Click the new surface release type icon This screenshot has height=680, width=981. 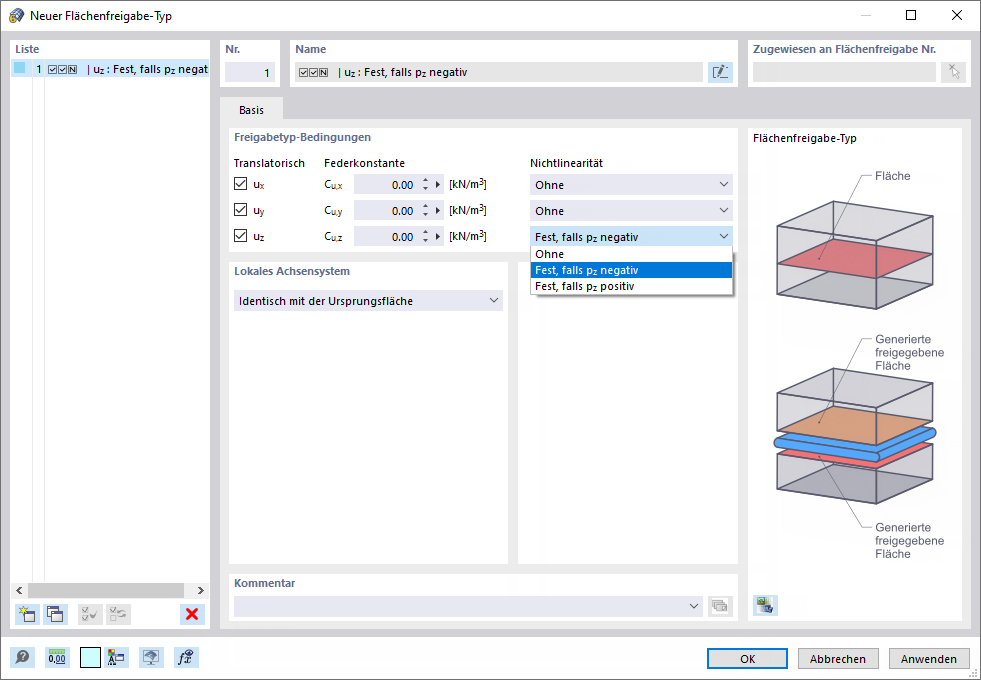[27, 614]
